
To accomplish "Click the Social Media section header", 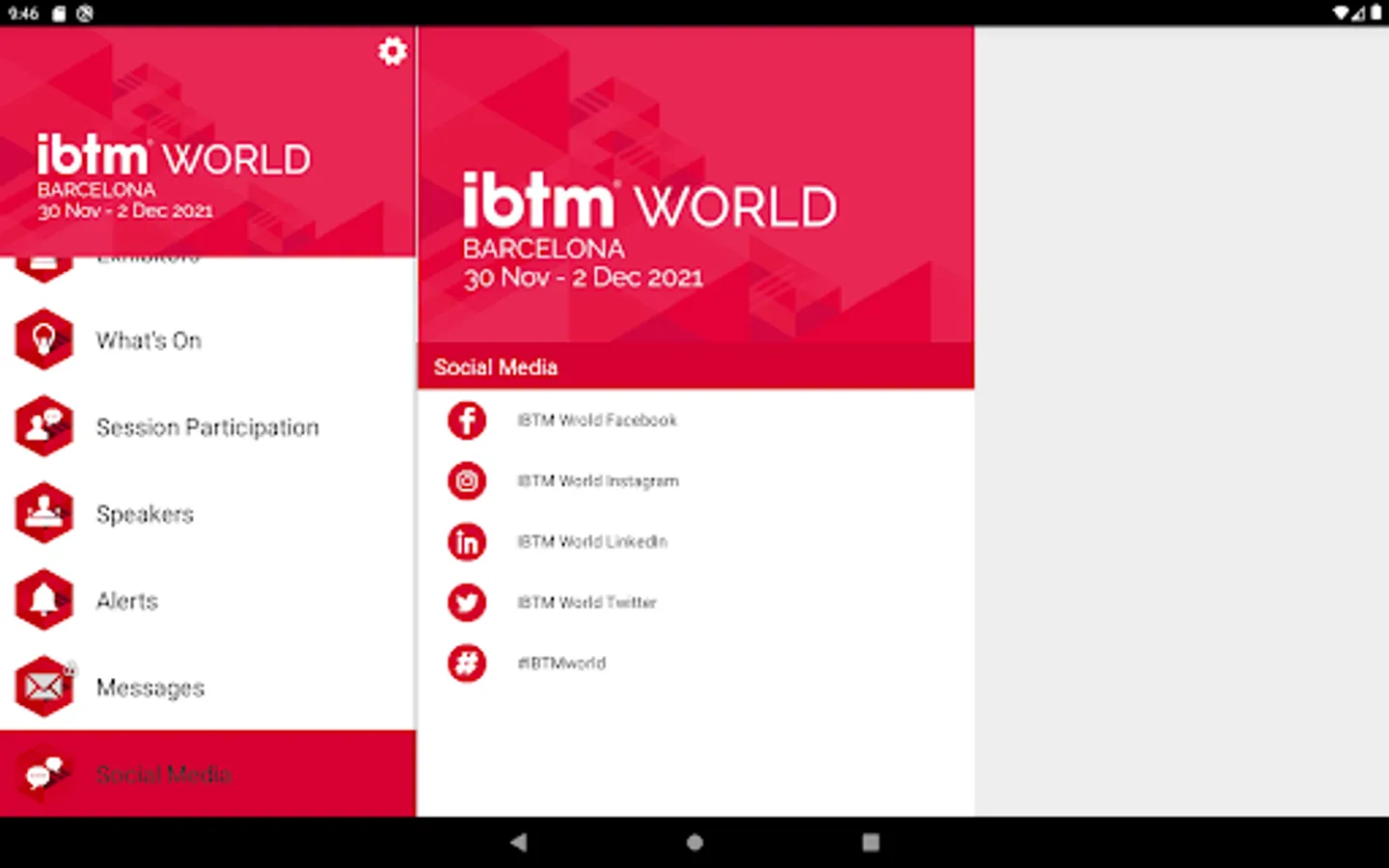I will click(695, 366).
